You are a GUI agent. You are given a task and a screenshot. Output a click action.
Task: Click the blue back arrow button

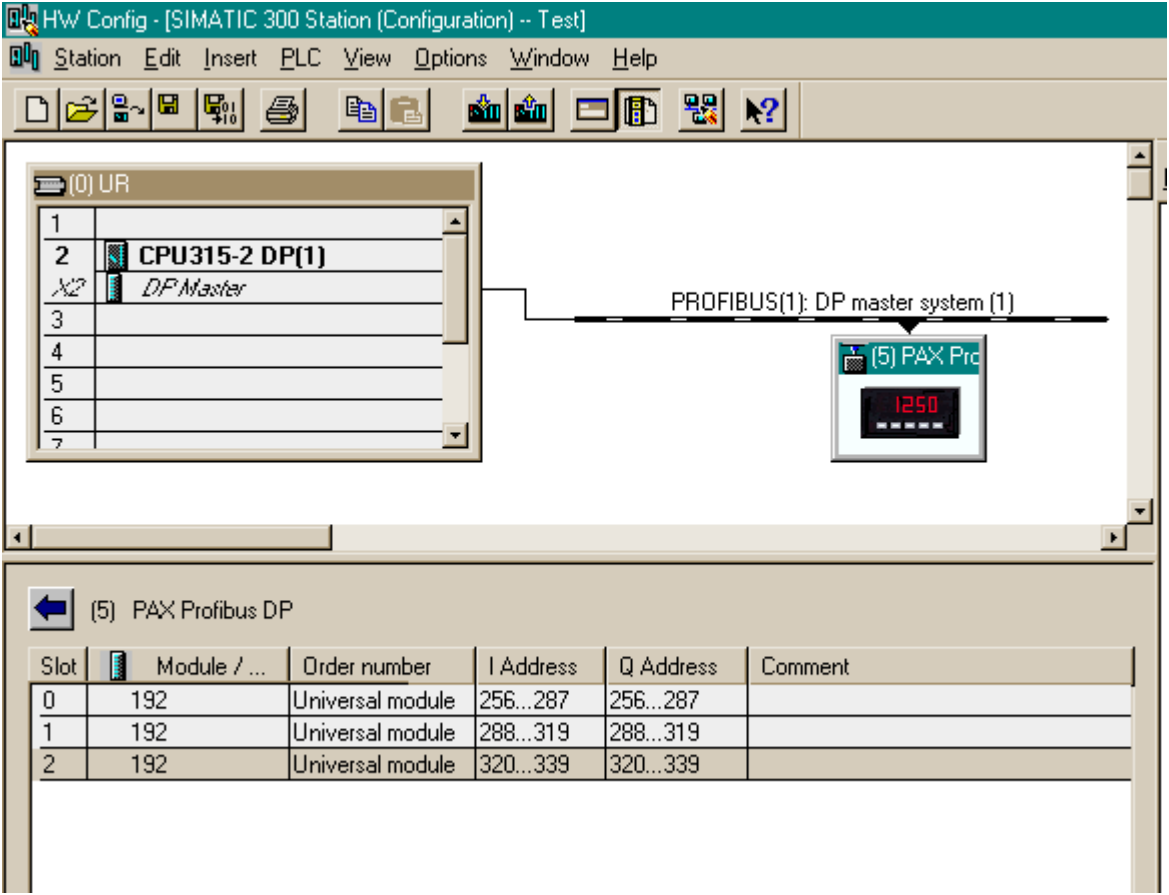pos(51,609)
